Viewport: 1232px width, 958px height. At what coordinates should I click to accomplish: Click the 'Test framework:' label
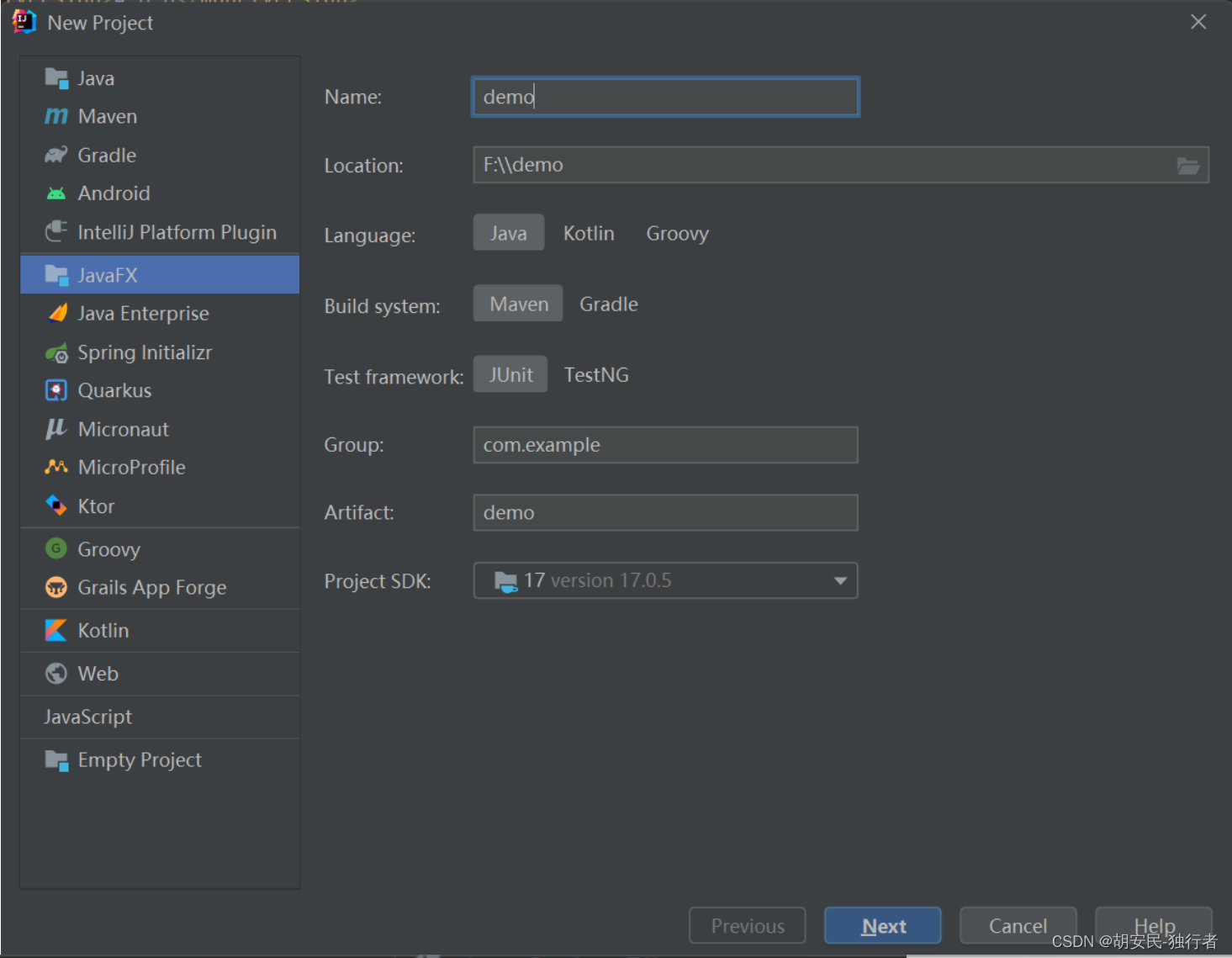[394, 377]
